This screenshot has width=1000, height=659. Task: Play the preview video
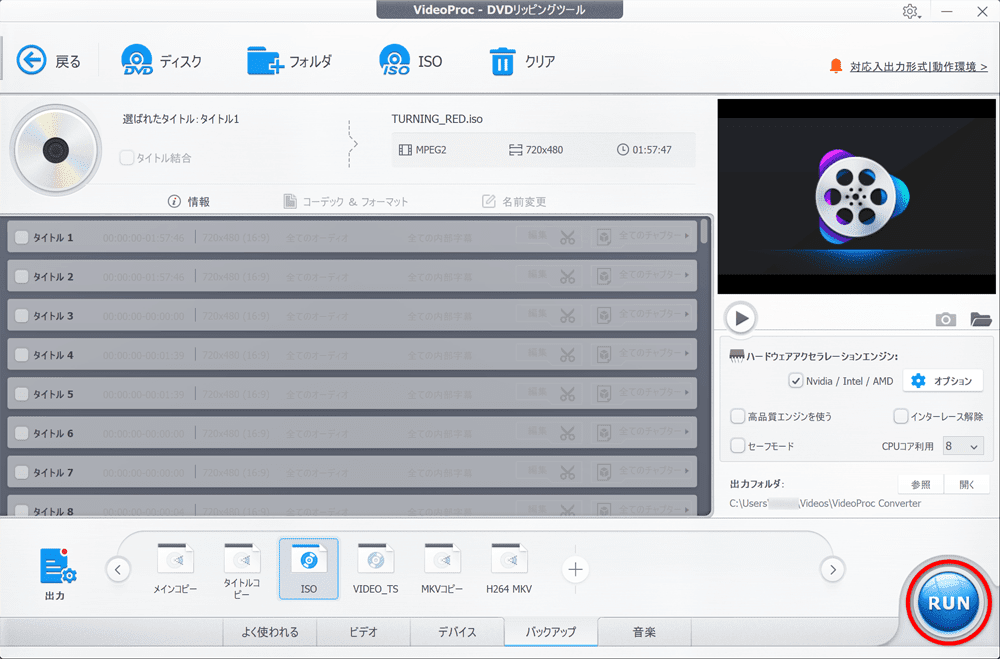point(741,318)
